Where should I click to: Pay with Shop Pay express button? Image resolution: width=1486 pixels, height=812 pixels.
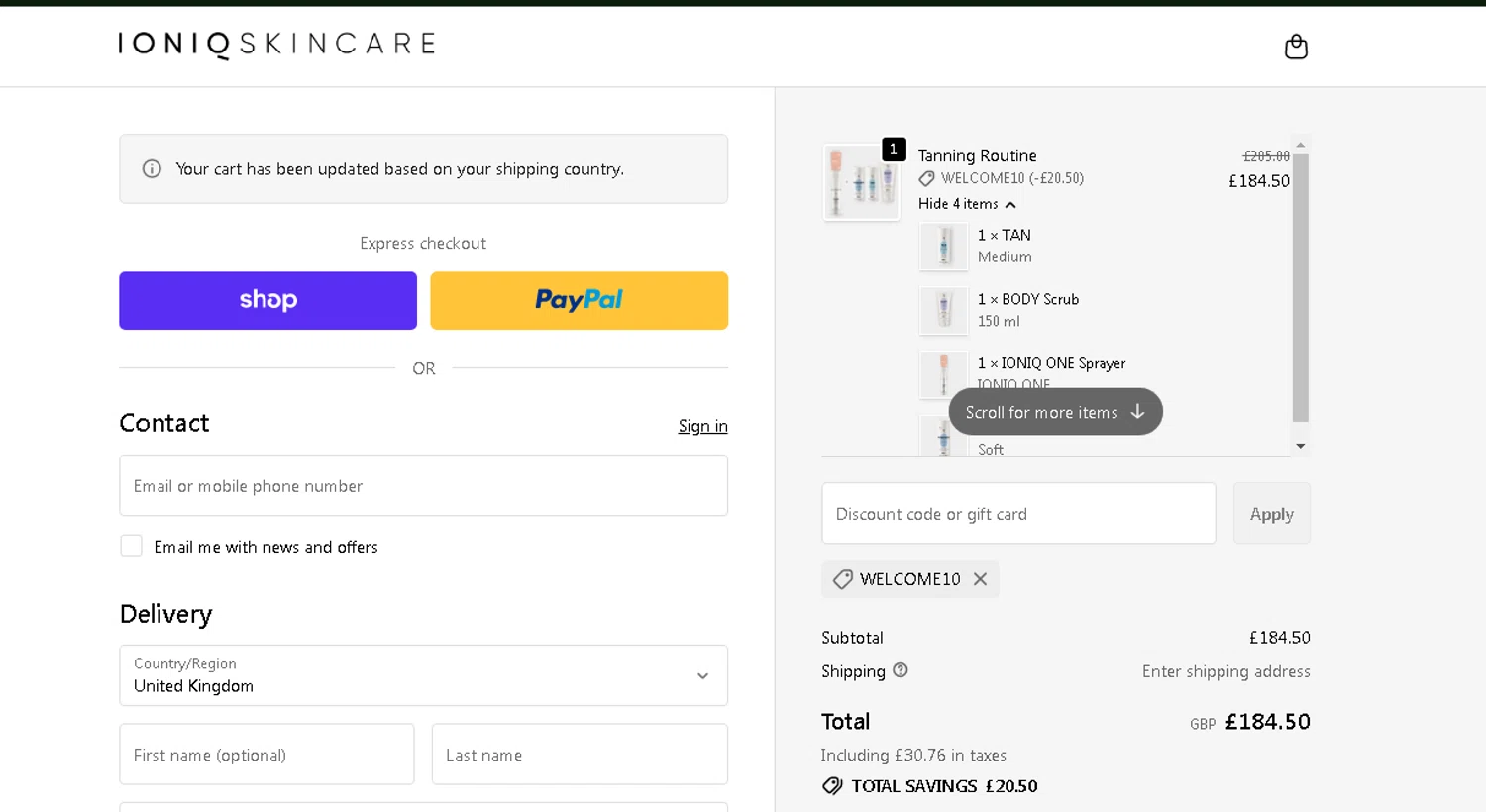point(267,301)
